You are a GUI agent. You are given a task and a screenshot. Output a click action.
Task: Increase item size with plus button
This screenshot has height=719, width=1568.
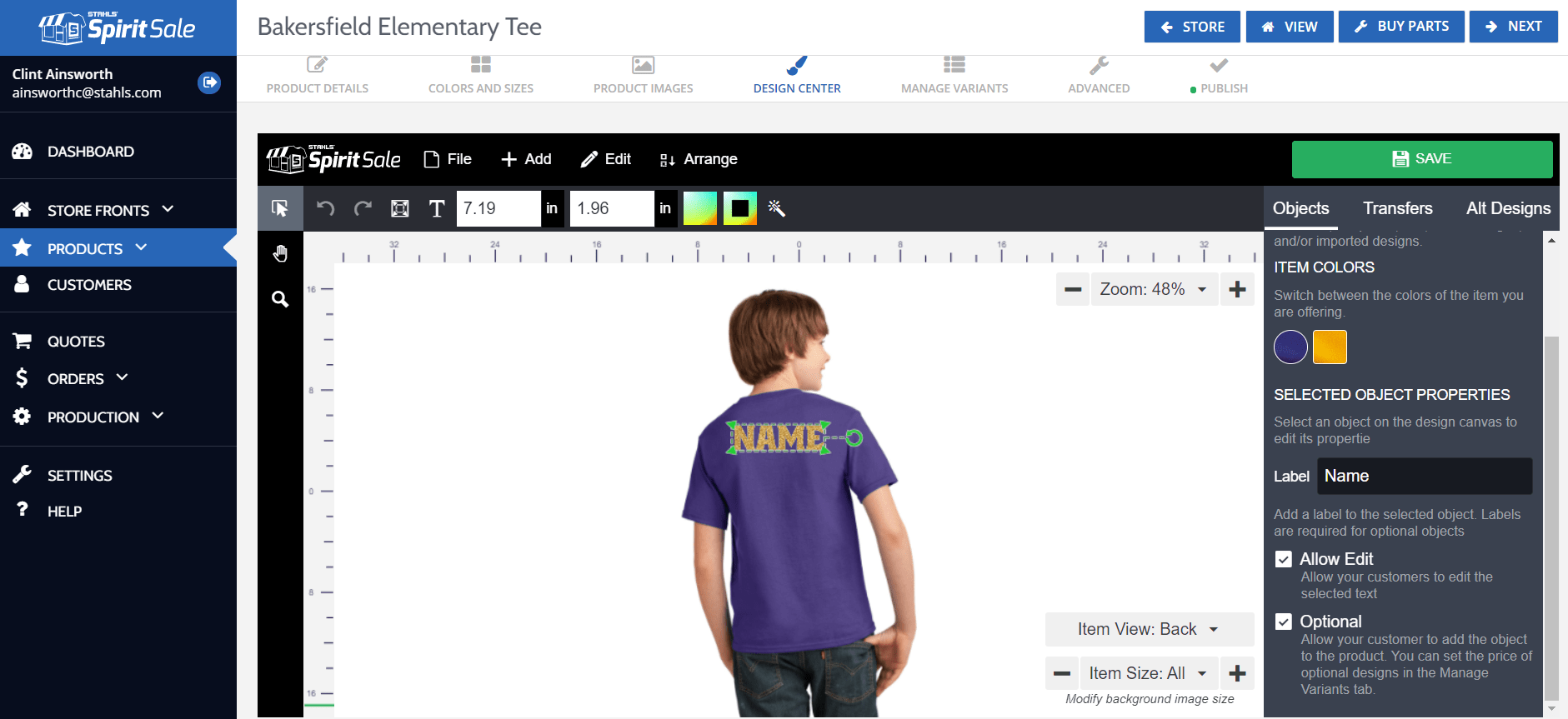pos(1237,673)
